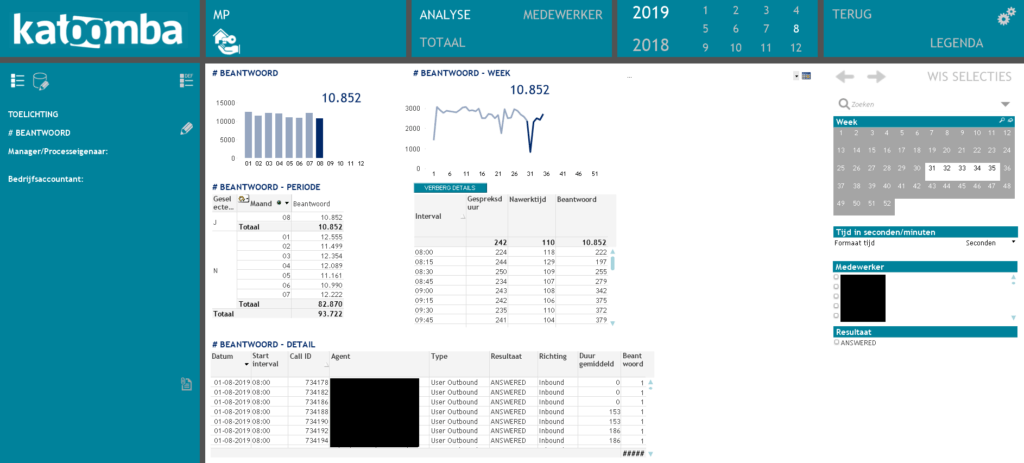Click the chart type icon at top right of week chart

click(807, 76)
